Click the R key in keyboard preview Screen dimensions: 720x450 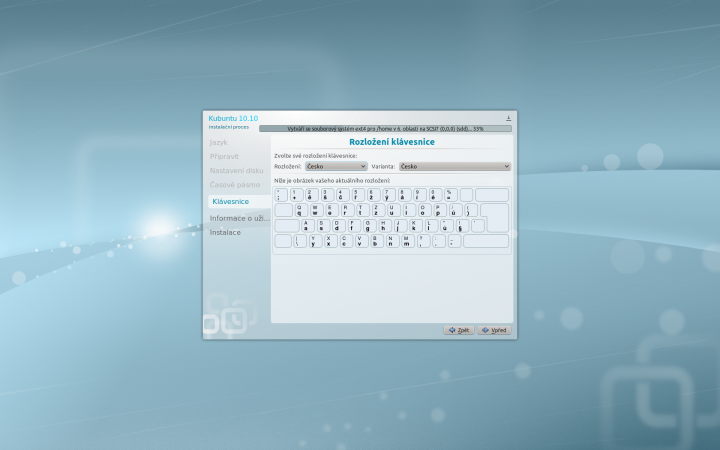click(x=347, y=210)
